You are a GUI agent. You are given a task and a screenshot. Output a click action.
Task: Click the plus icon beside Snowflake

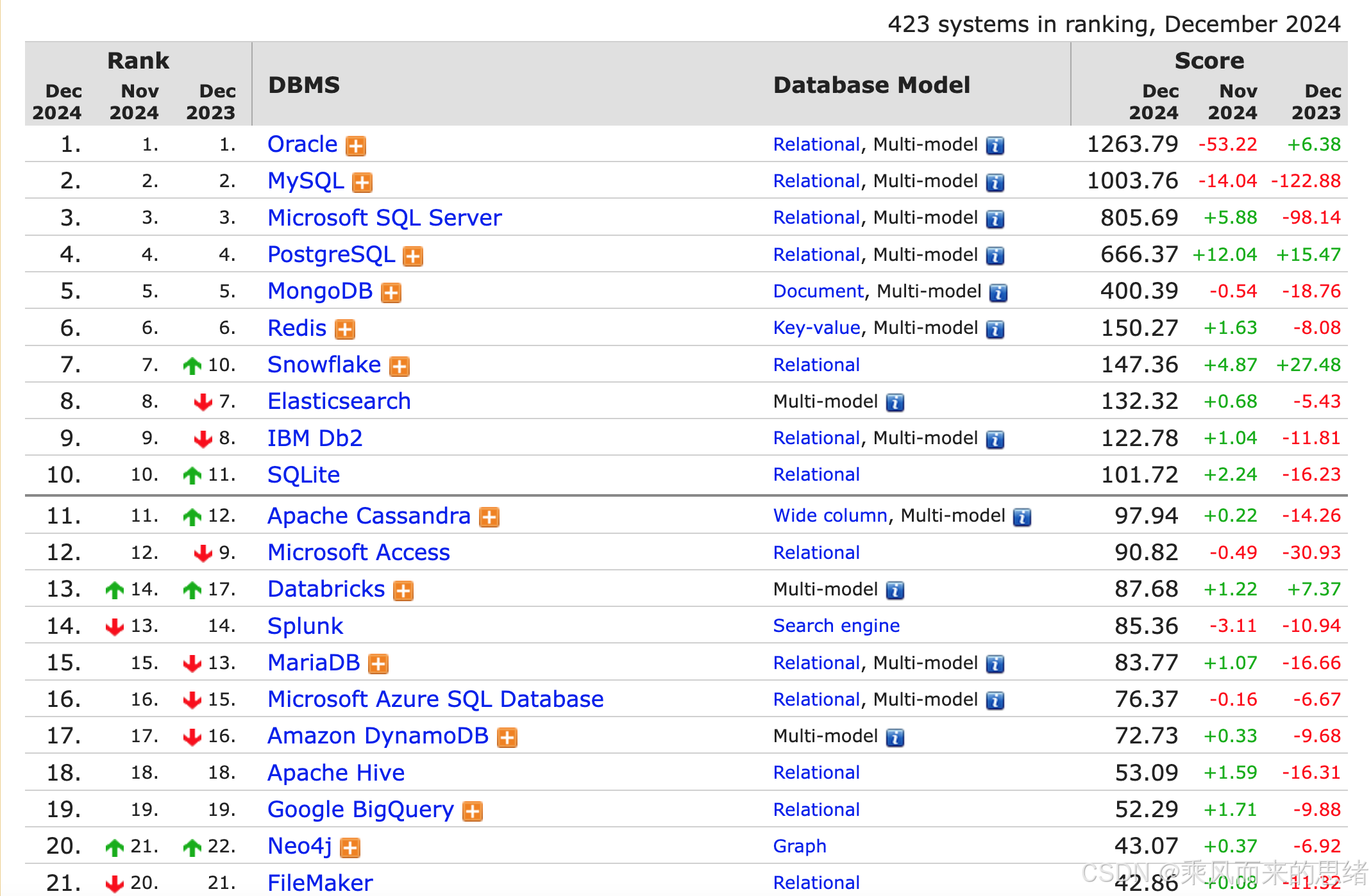coord(400,367)
